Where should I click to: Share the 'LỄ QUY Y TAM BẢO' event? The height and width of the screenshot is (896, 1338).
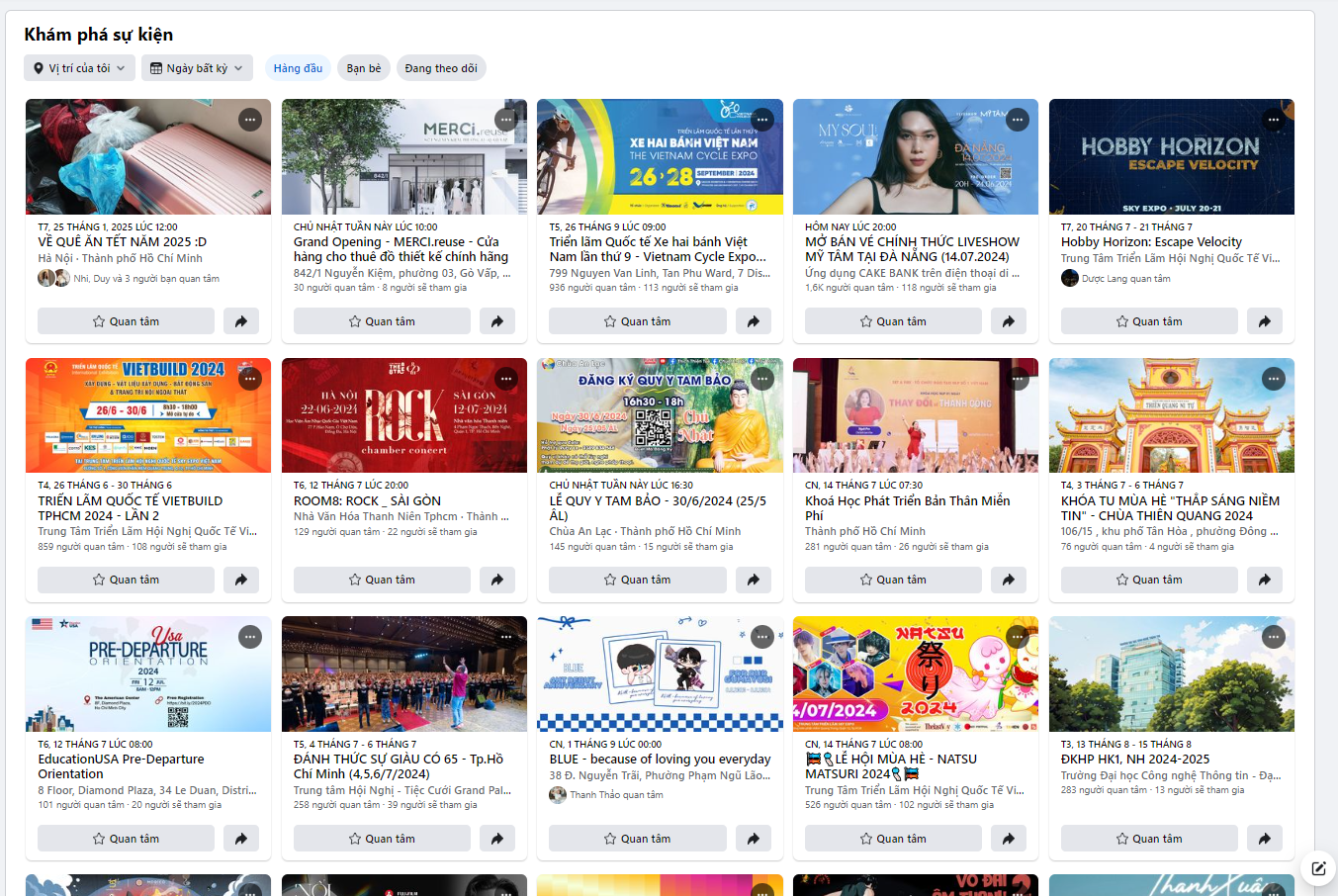click(754, 580)
